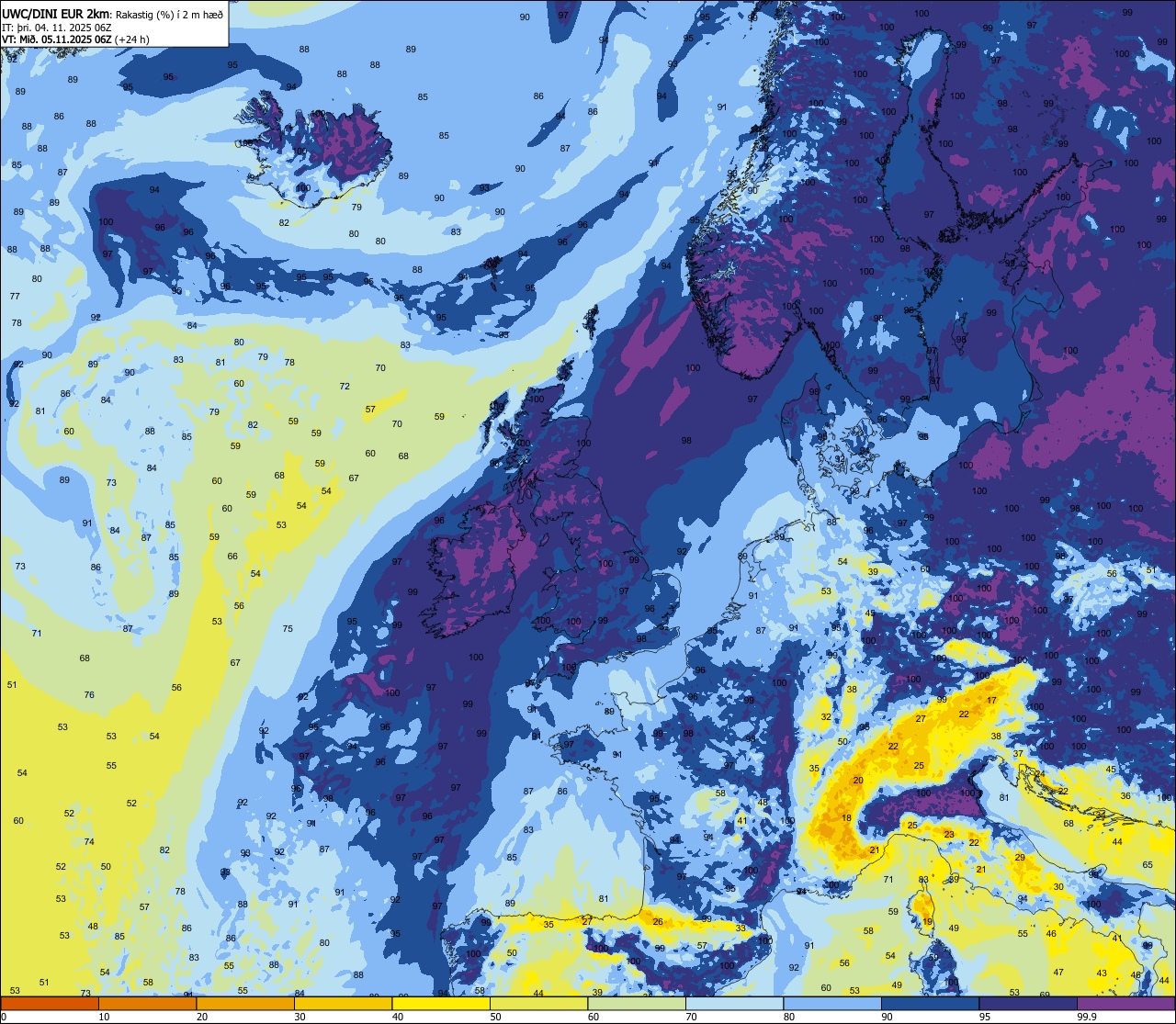
Task: Click the humidity value "76" on the map
Action: click(x=89, y=695)
